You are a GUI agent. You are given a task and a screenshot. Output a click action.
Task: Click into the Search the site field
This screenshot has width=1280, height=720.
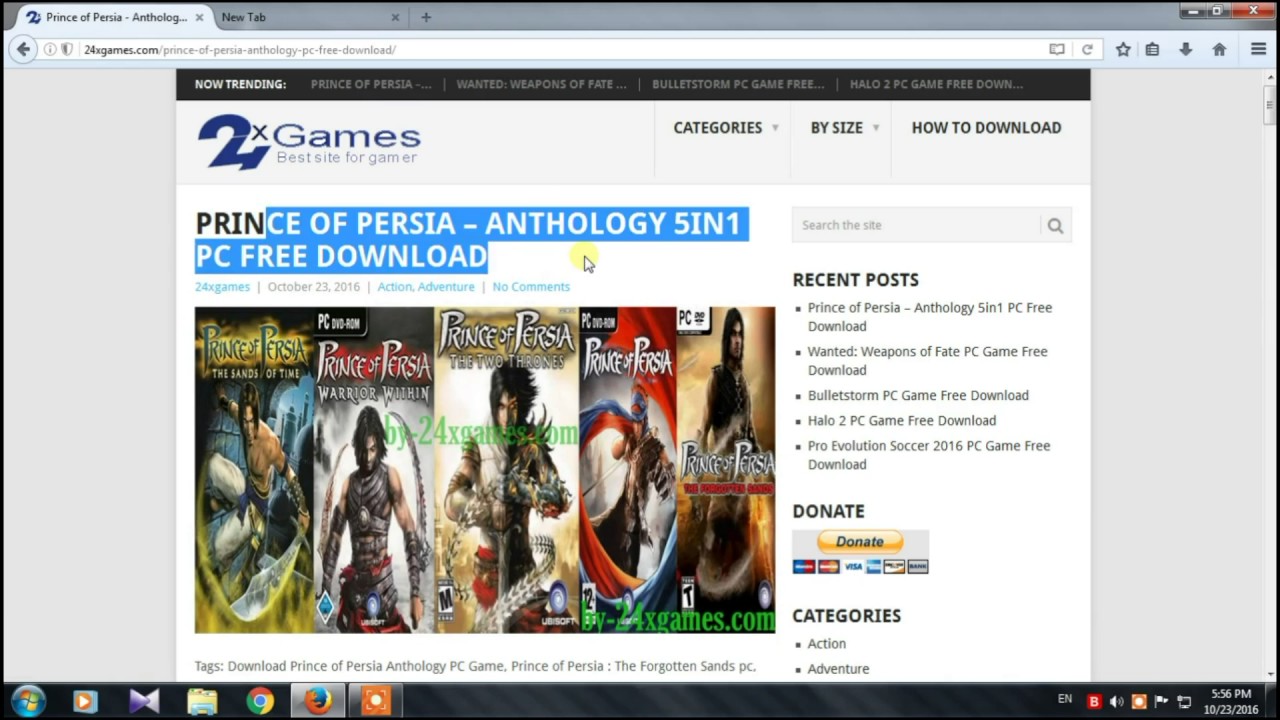[916, 225]
